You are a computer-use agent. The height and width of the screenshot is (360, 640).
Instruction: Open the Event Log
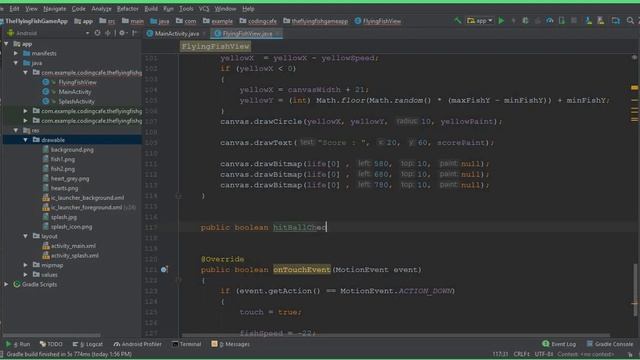(559, 344)
